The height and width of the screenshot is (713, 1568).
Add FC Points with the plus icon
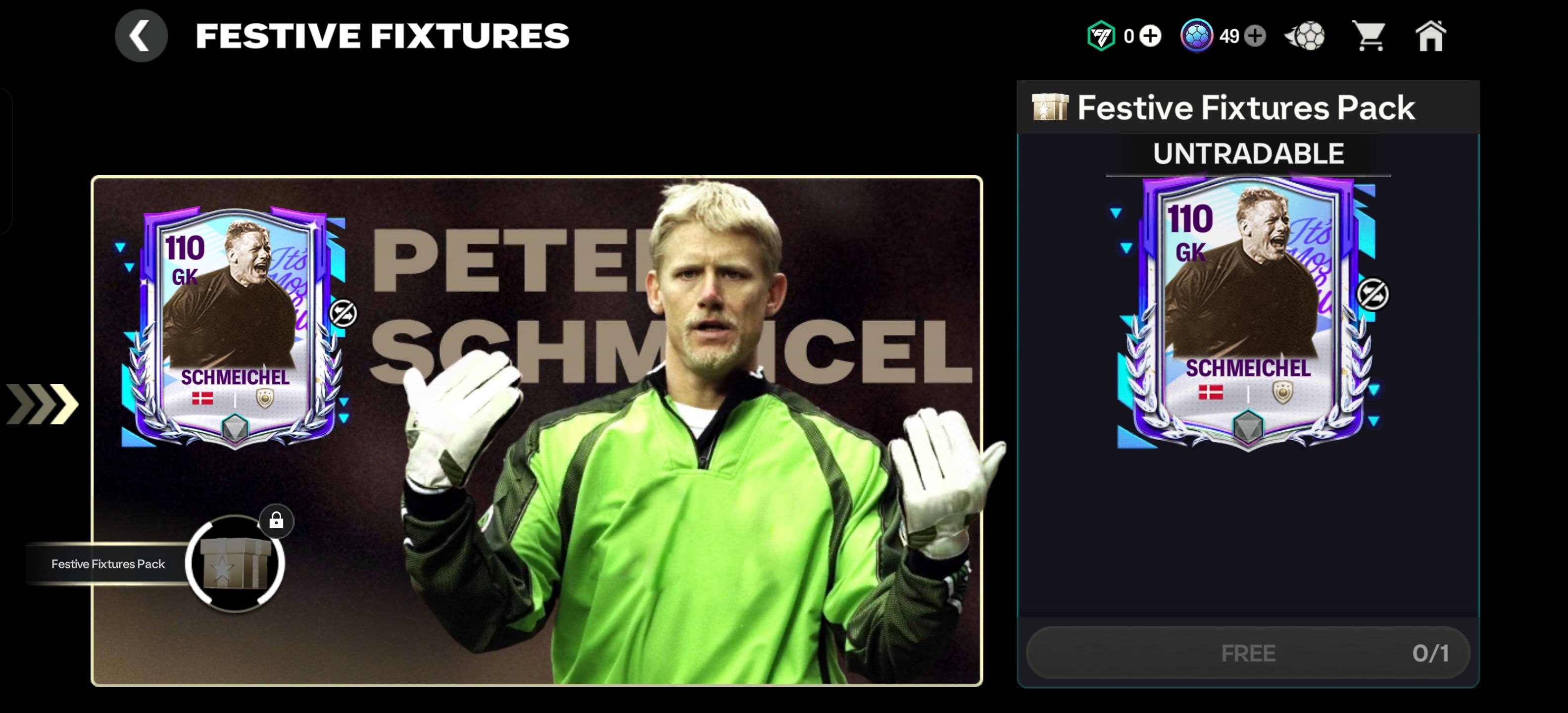pyautogui.click(x=1150, y=36)
